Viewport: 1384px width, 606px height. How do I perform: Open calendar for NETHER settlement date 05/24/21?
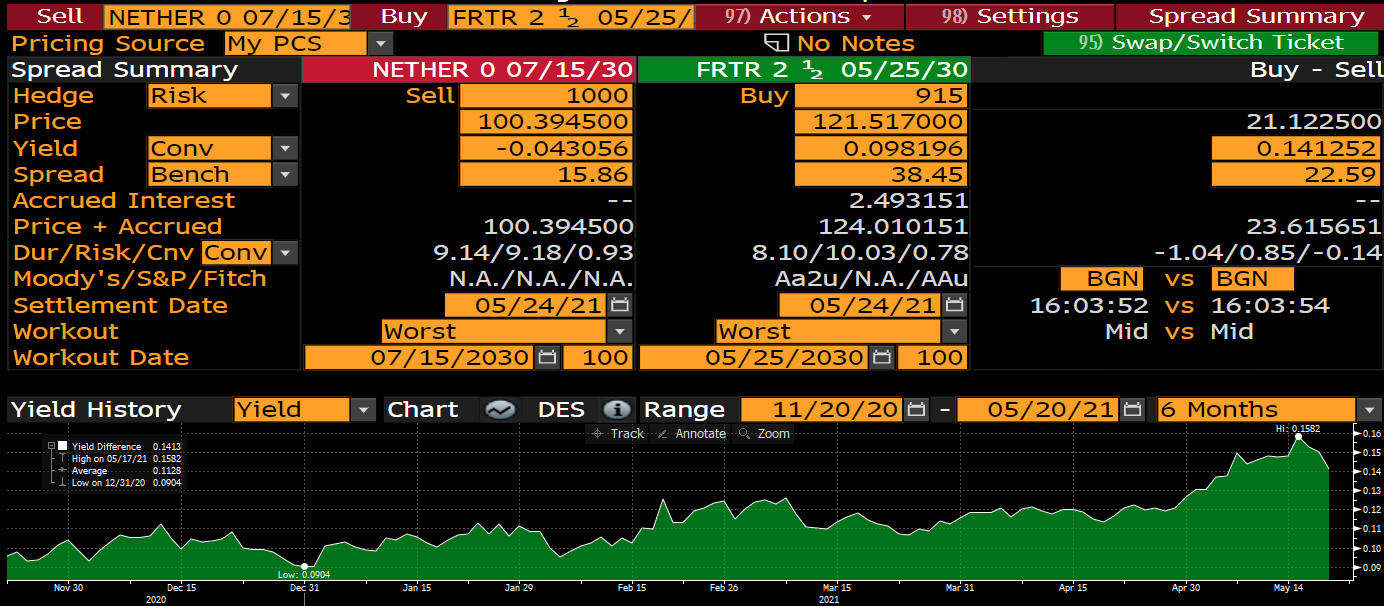click(620, 305)
